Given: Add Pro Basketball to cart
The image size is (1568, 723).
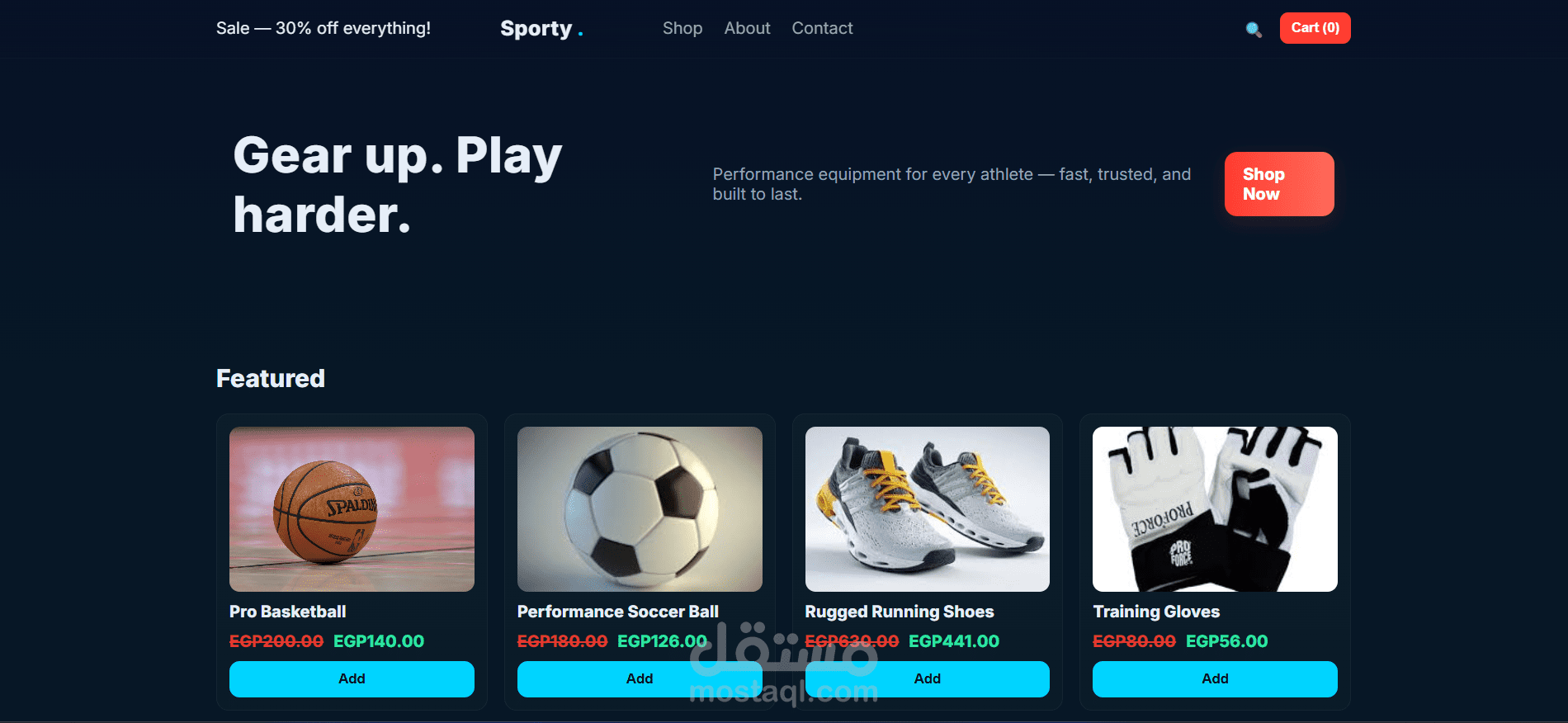Looking at the screenshot, I should point(352,679).
